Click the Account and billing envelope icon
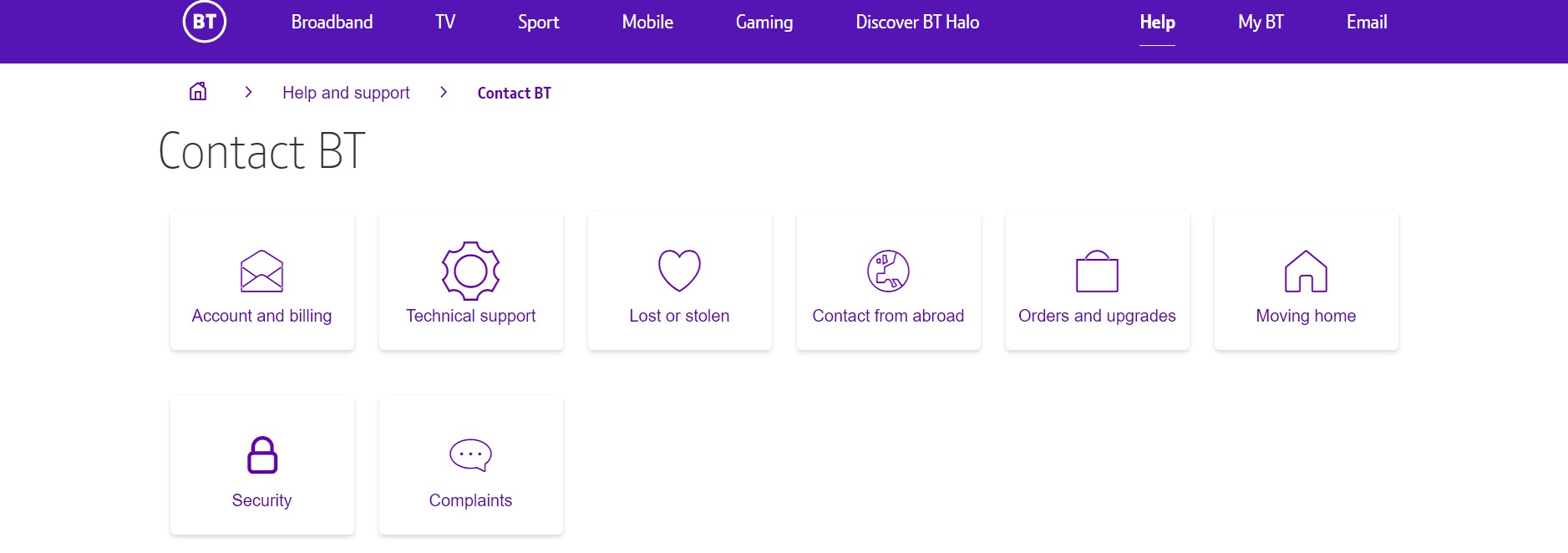Image resolution: width=1568 pixels, height=553 pixels. 261,271
